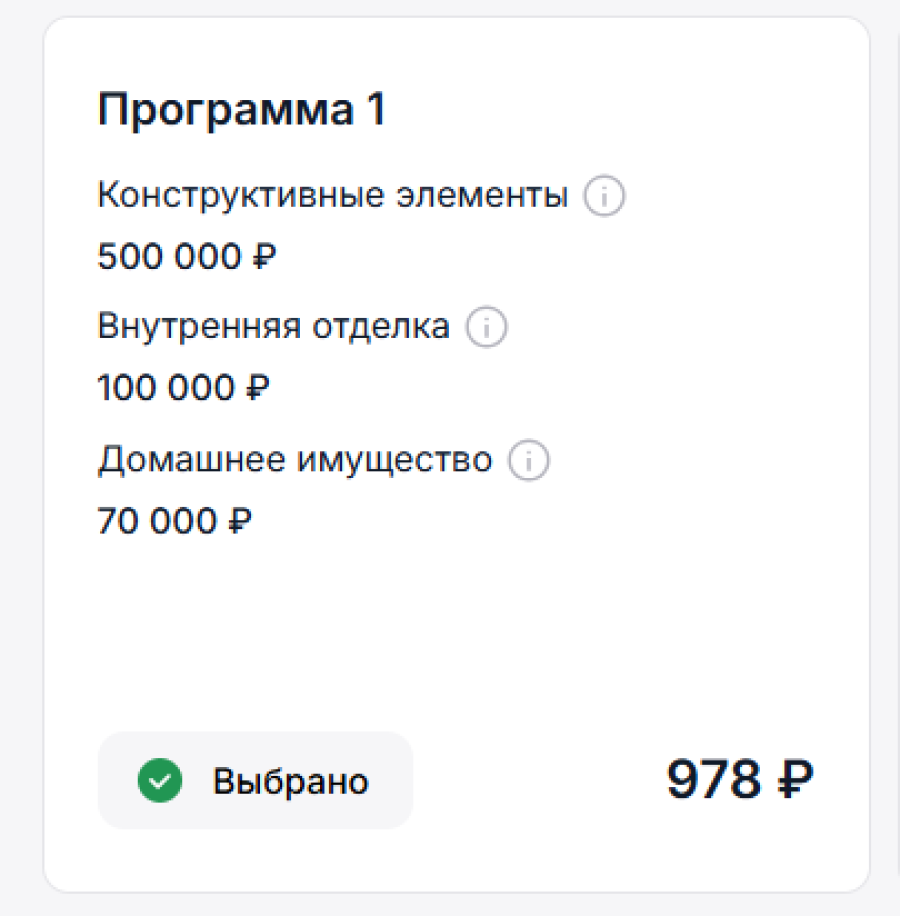
Task: Toggle selection of this insurance program
Action: (254, 781)
